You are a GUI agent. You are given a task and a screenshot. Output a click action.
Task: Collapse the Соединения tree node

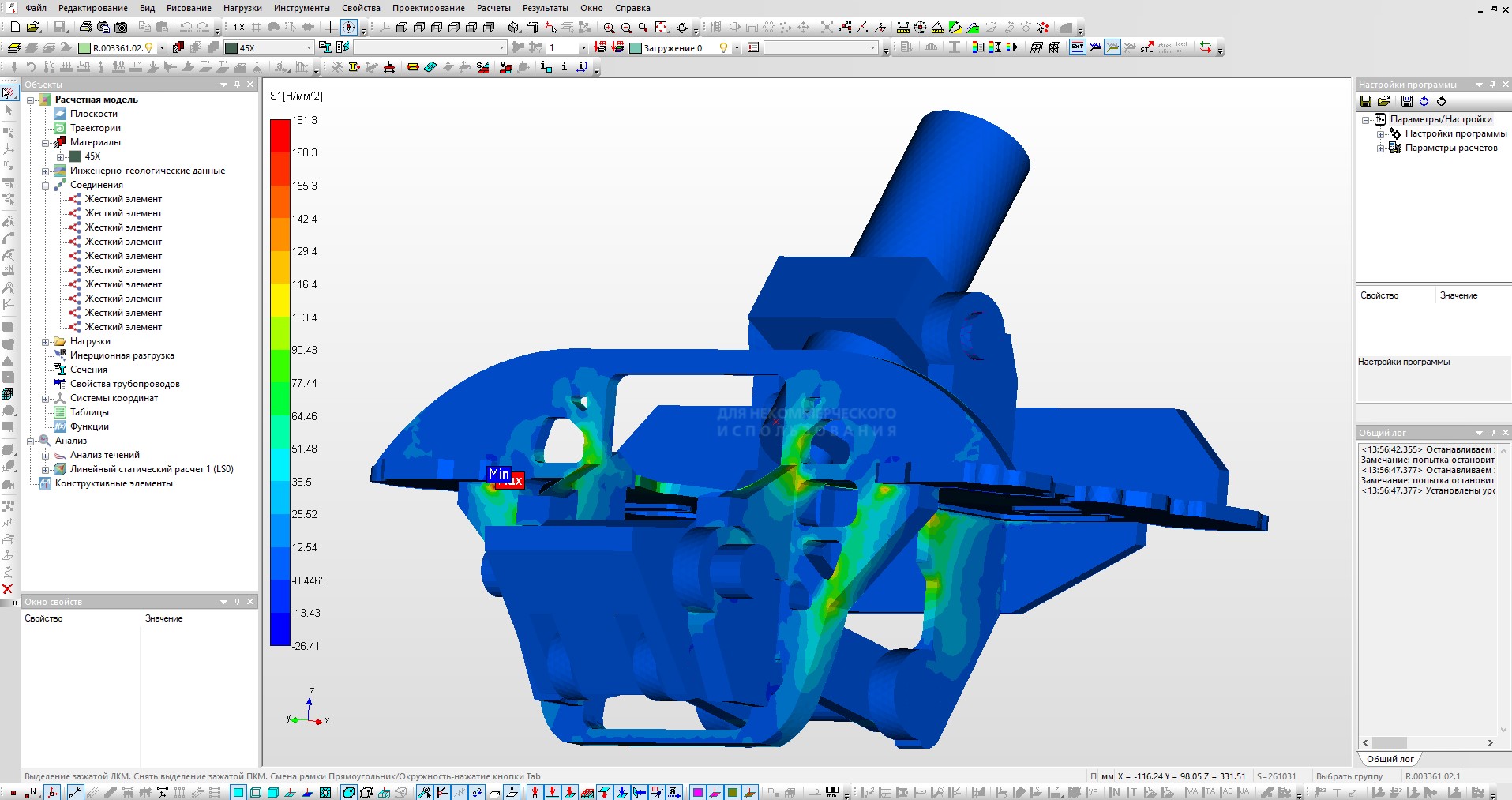[x=46, y=186]
